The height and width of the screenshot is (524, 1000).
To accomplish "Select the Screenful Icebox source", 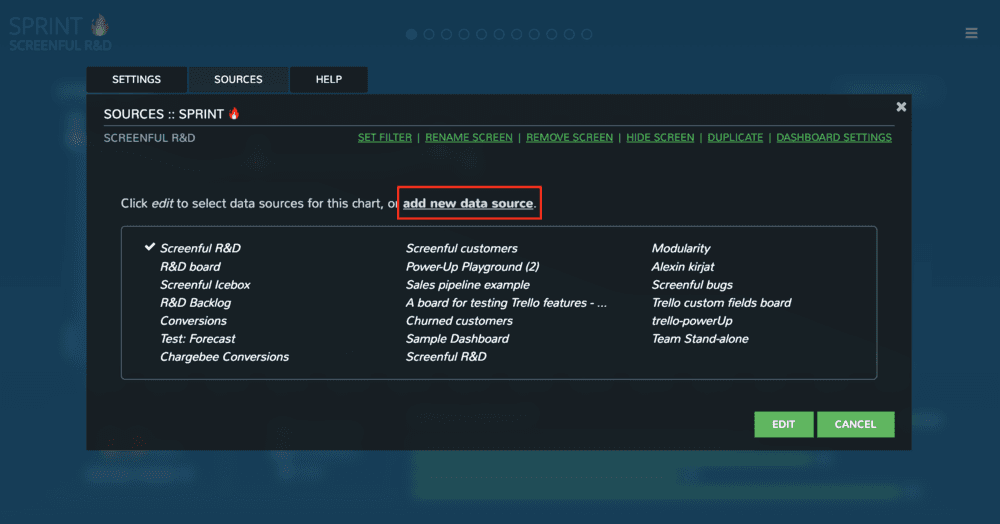I will (205, 285).
